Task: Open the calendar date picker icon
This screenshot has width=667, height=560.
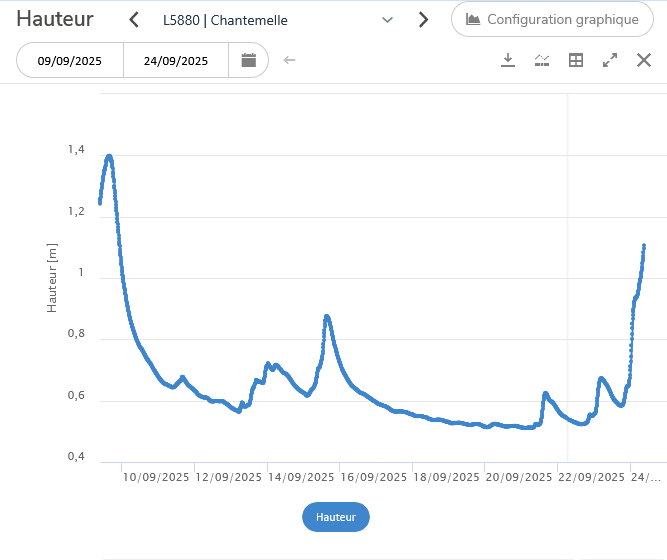Action: 248,60
